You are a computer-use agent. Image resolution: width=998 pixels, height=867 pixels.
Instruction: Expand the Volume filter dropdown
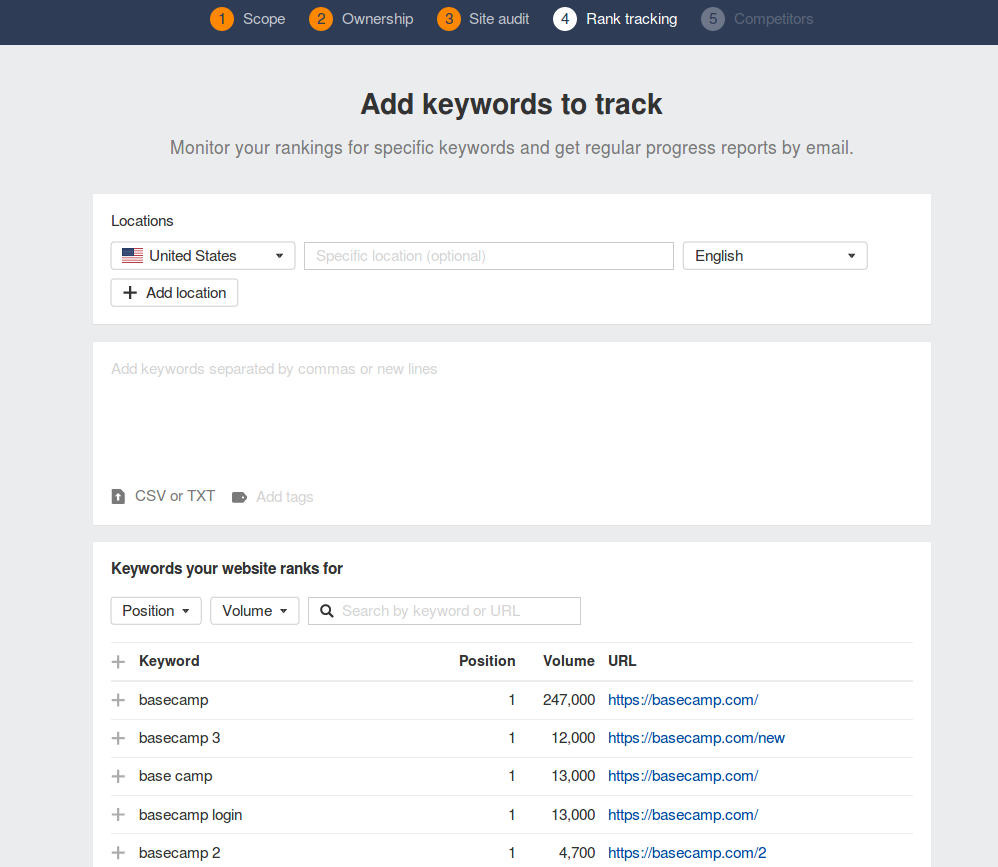255,611
